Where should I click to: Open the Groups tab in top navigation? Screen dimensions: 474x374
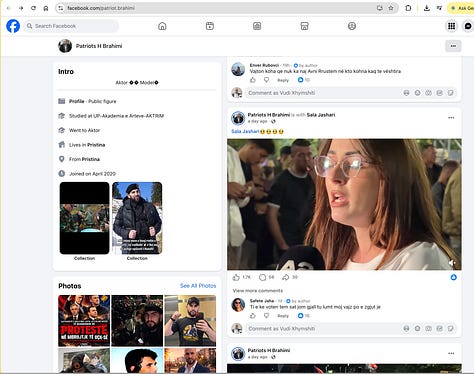(352, 26)
